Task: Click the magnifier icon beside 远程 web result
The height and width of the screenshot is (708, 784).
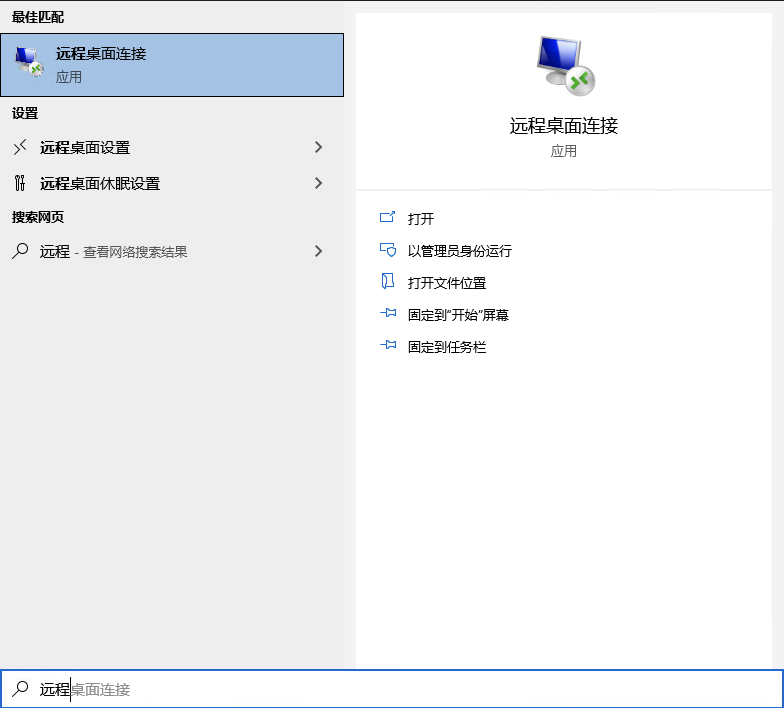Action: point(20,250)
